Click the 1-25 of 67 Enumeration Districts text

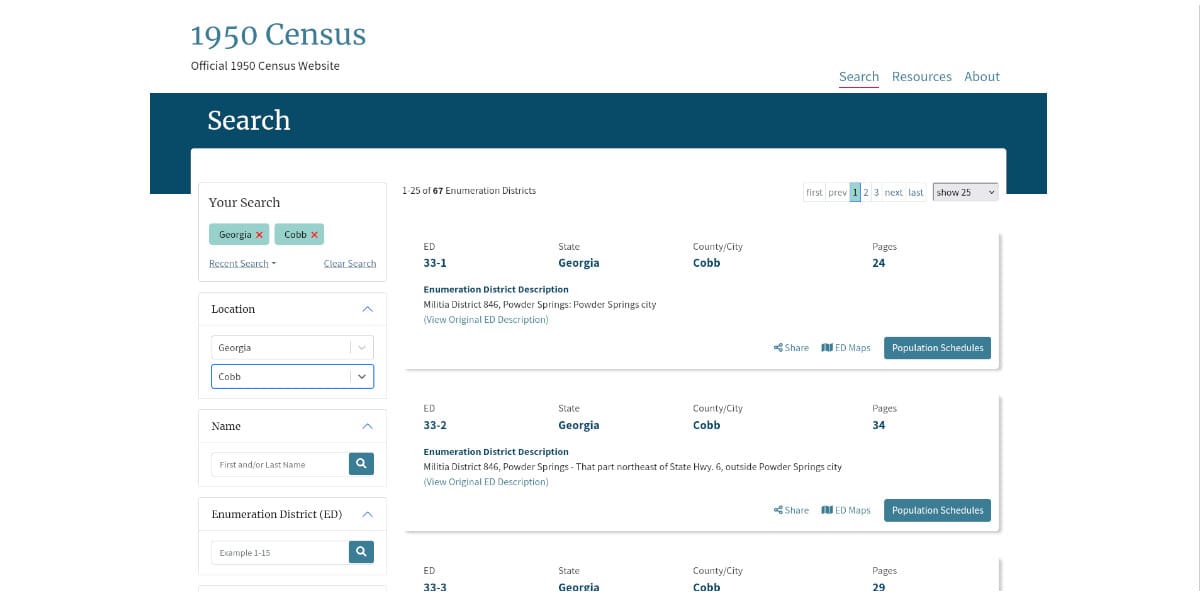(x=469, y=191)
